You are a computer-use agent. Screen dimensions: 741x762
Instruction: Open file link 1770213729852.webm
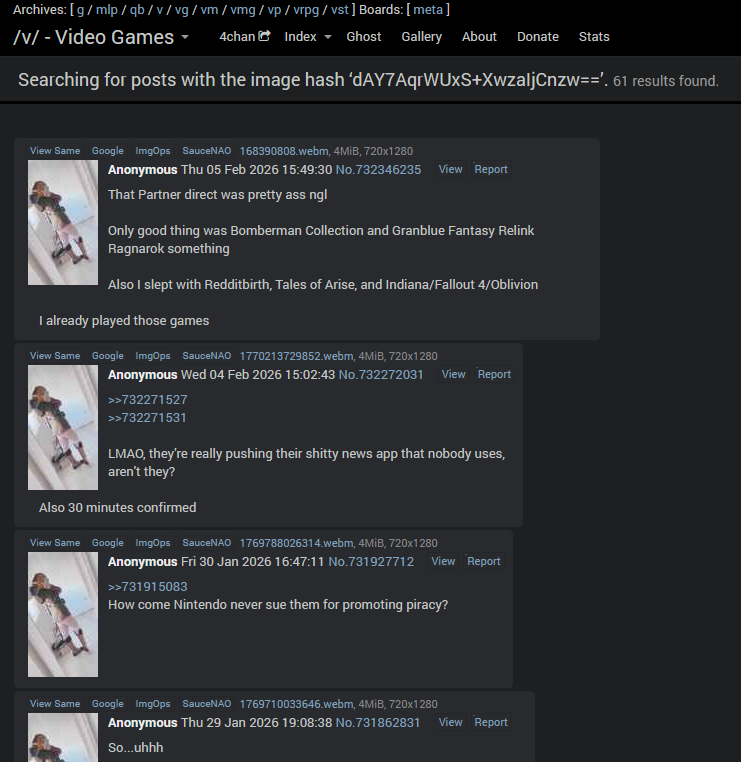point(296,356)
